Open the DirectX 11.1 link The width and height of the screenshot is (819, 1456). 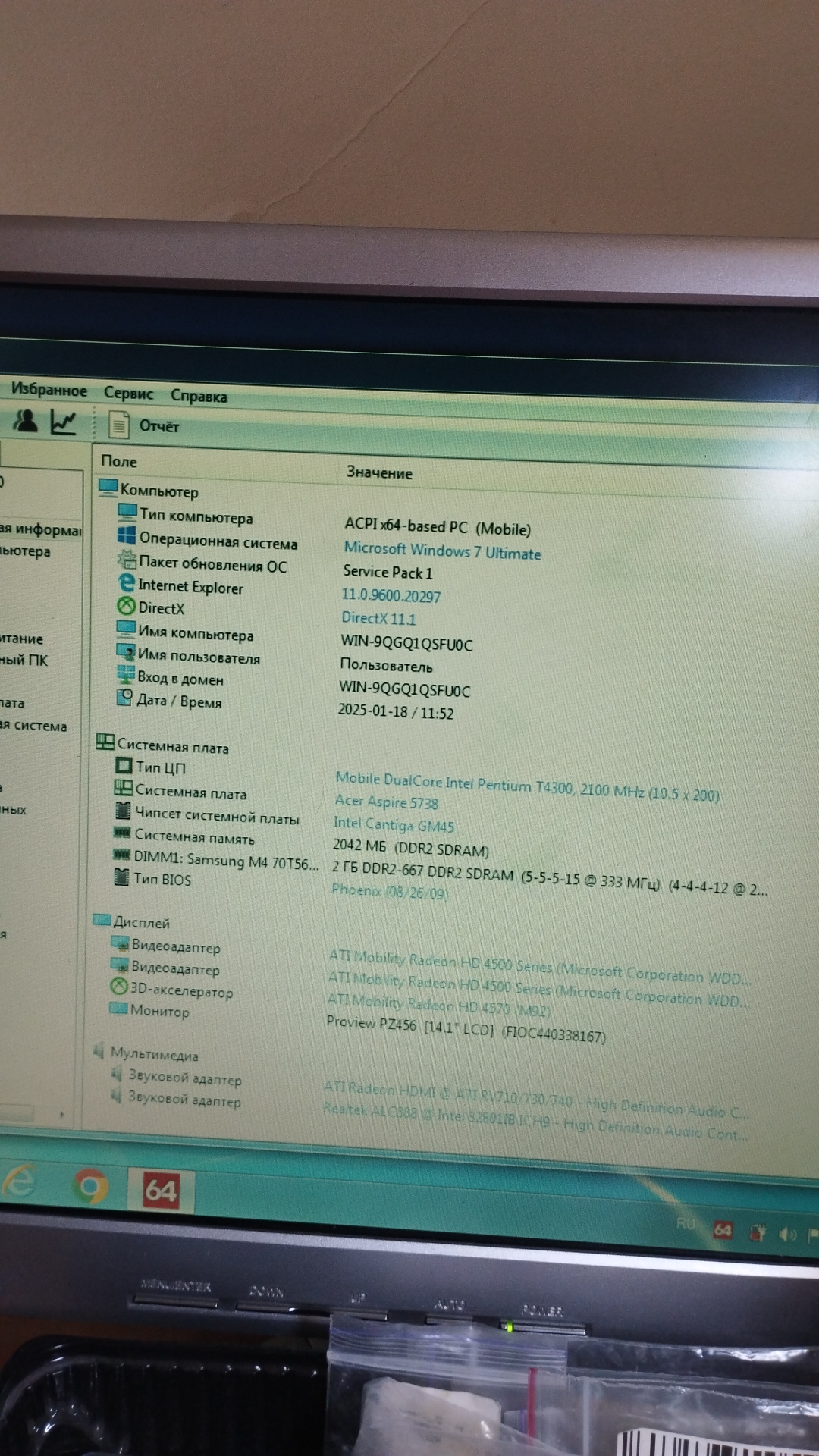[378, 619]
